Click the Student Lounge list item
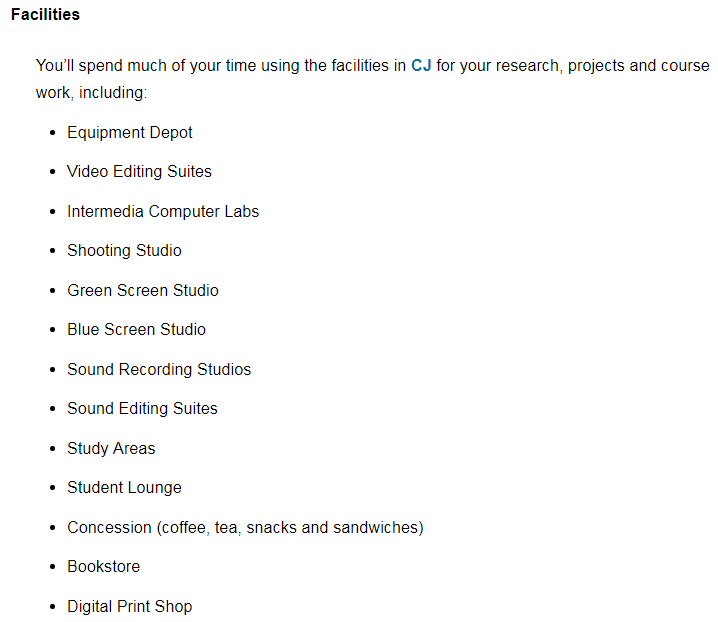 click(x=124, y=487)
